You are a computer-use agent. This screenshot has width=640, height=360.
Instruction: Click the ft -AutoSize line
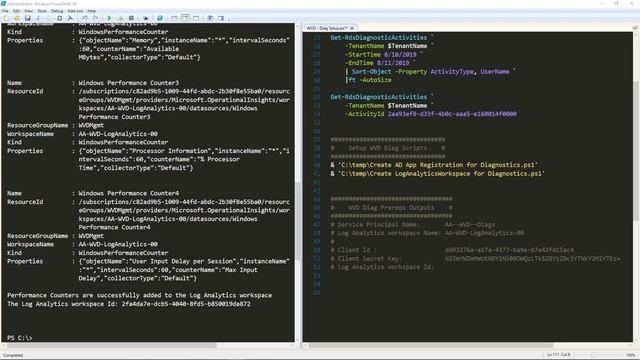point(368,80)
